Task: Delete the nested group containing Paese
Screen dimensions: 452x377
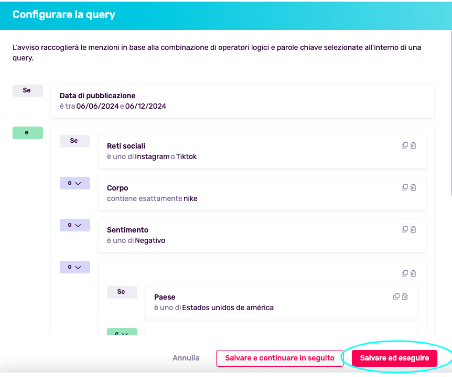Action: coord(413,273)
